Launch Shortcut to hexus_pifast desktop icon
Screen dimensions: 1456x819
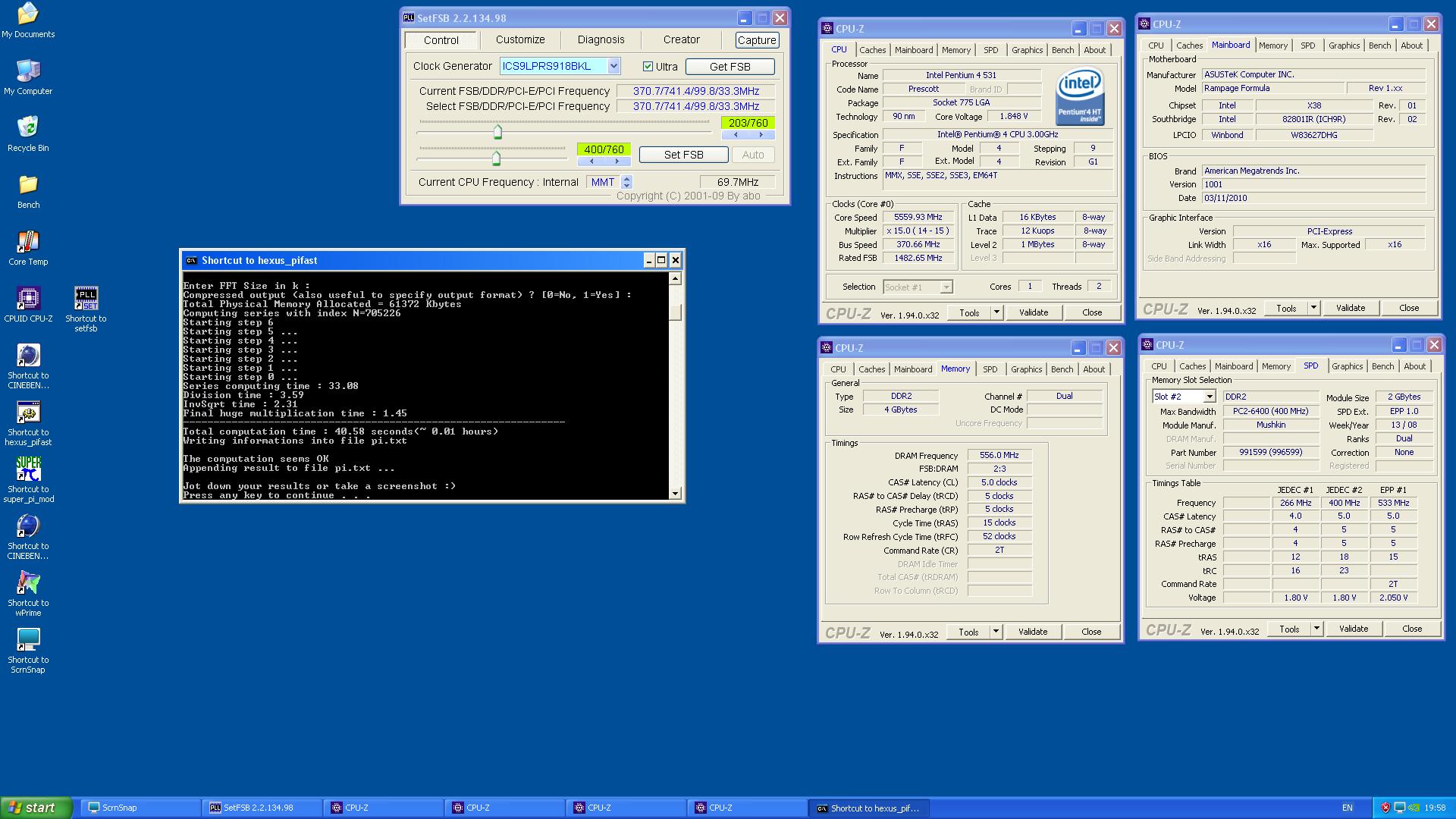click(x=28, y=422)
